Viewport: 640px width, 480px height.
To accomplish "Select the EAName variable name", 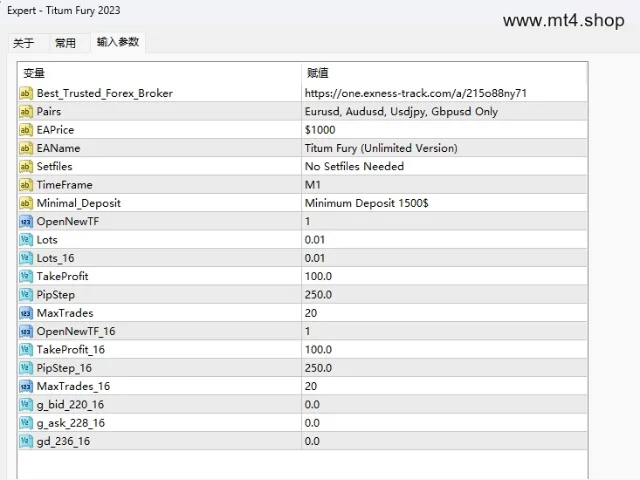I will (x=58, y=148).
